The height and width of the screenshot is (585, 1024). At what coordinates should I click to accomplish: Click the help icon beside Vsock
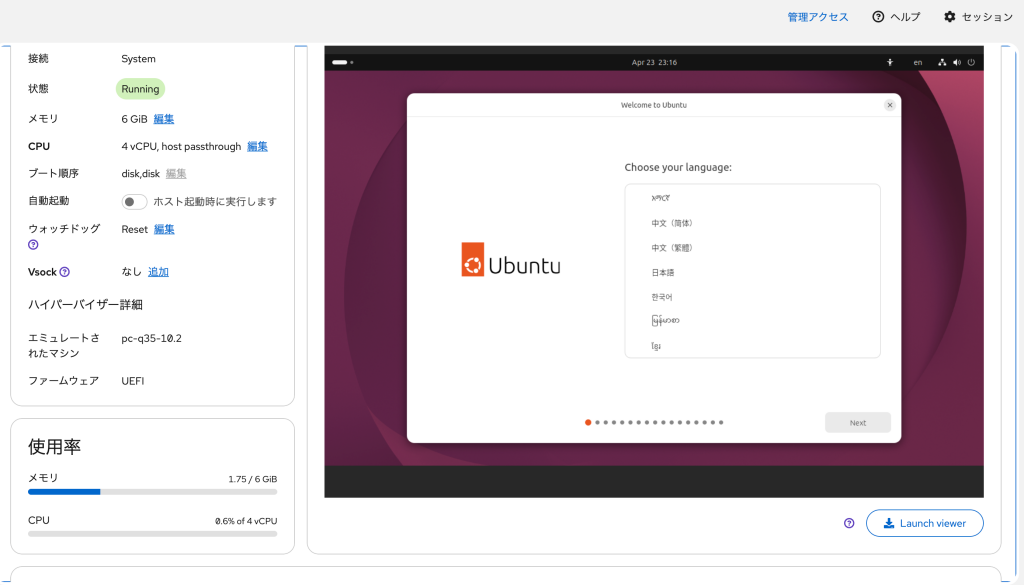tap(65, 272)
